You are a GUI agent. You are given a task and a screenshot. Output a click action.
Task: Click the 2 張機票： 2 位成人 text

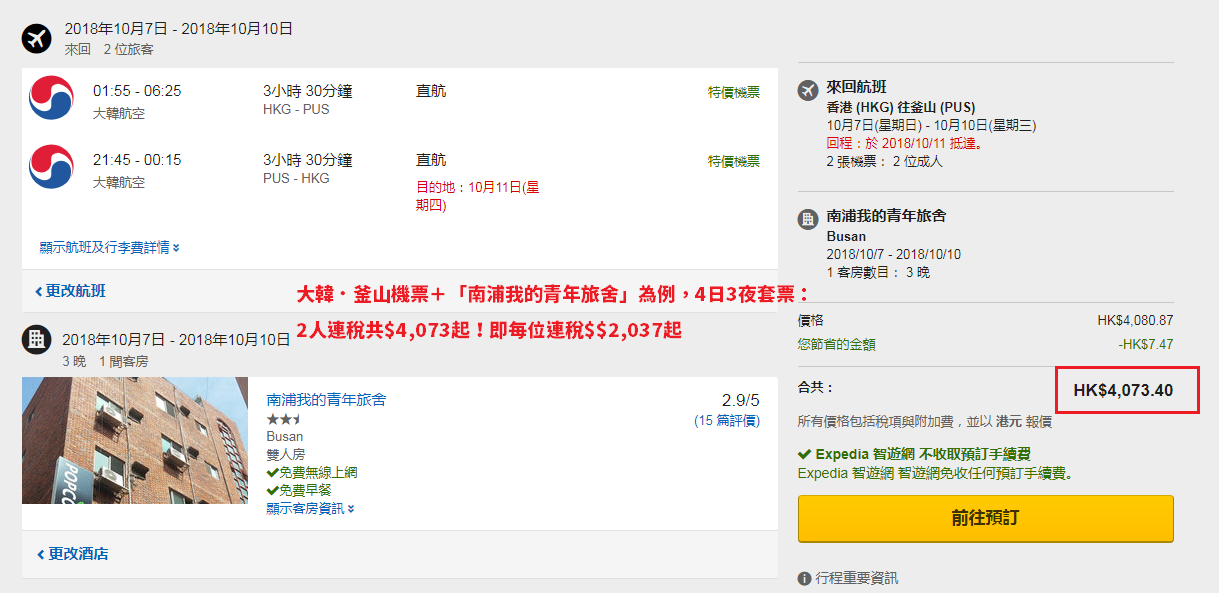click(885, 161)
